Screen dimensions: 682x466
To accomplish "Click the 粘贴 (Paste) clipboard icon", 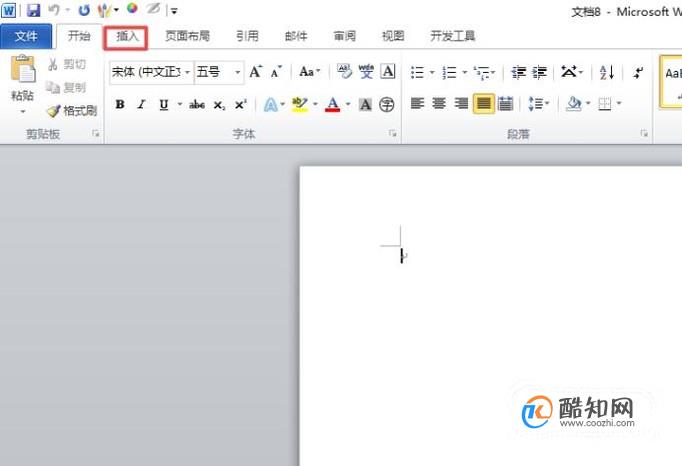I will point(23,70).
